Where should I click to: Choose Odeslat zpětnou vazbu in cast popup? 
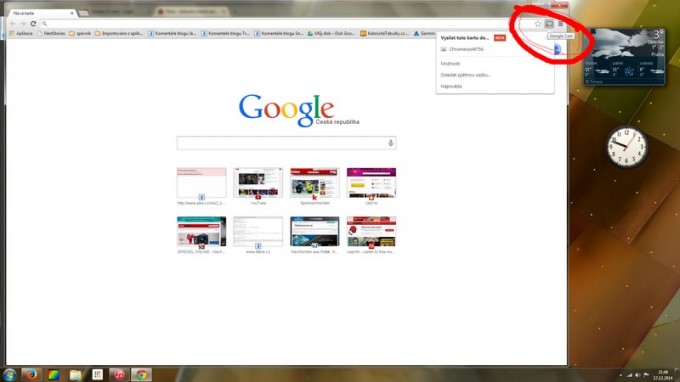465,75
